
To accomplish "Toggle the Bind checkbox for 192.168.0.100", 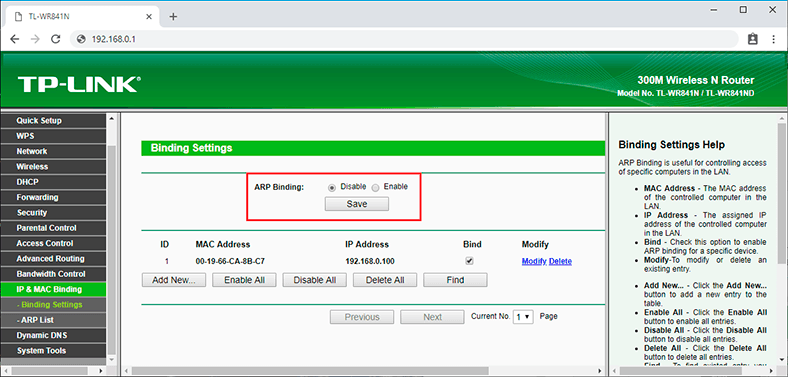I will pyautogui.click(x=469, y=261).
